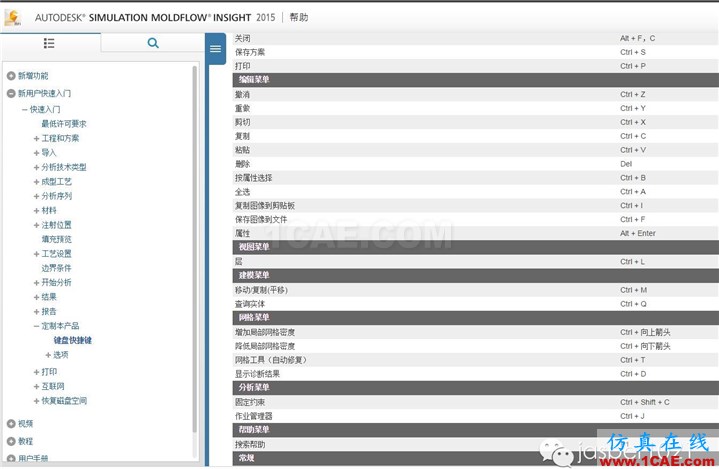The width and height of the screenshot is (719, 469).
Task: Select the 移动/复制(平移) row text
Action: tap(261, 290)
